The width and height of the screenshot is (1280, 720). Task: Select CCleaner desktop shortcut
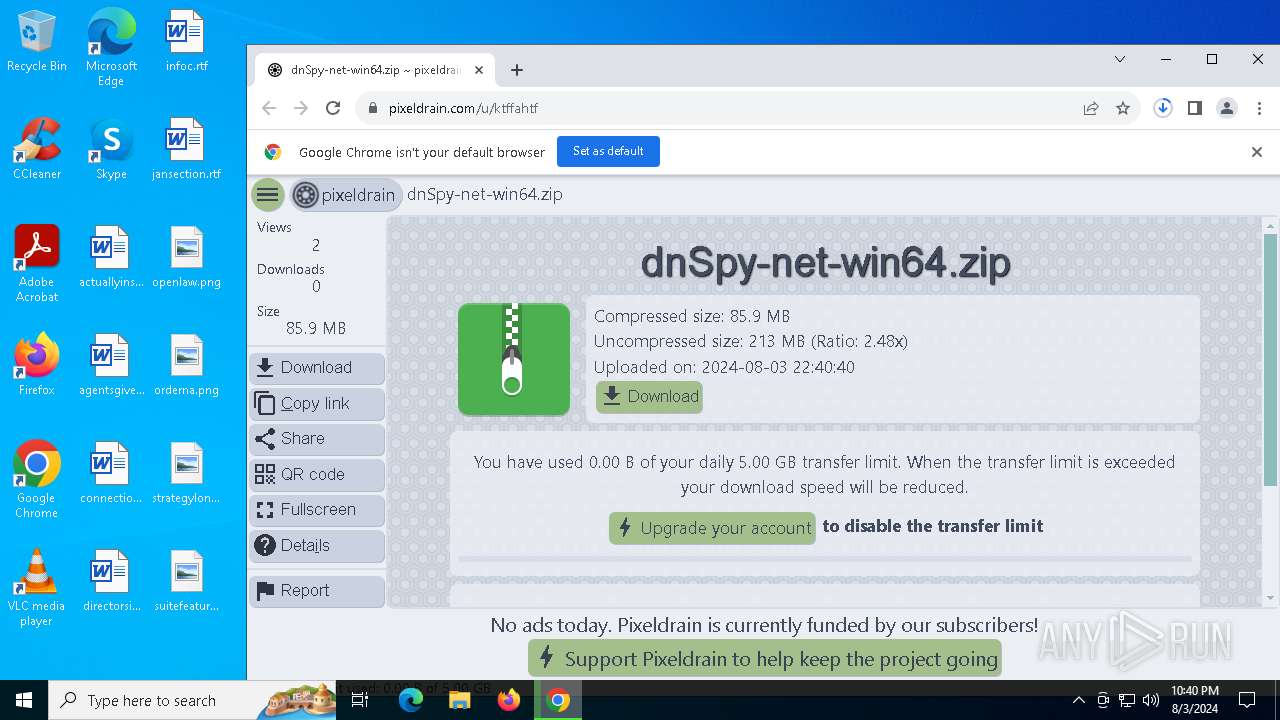37,150
